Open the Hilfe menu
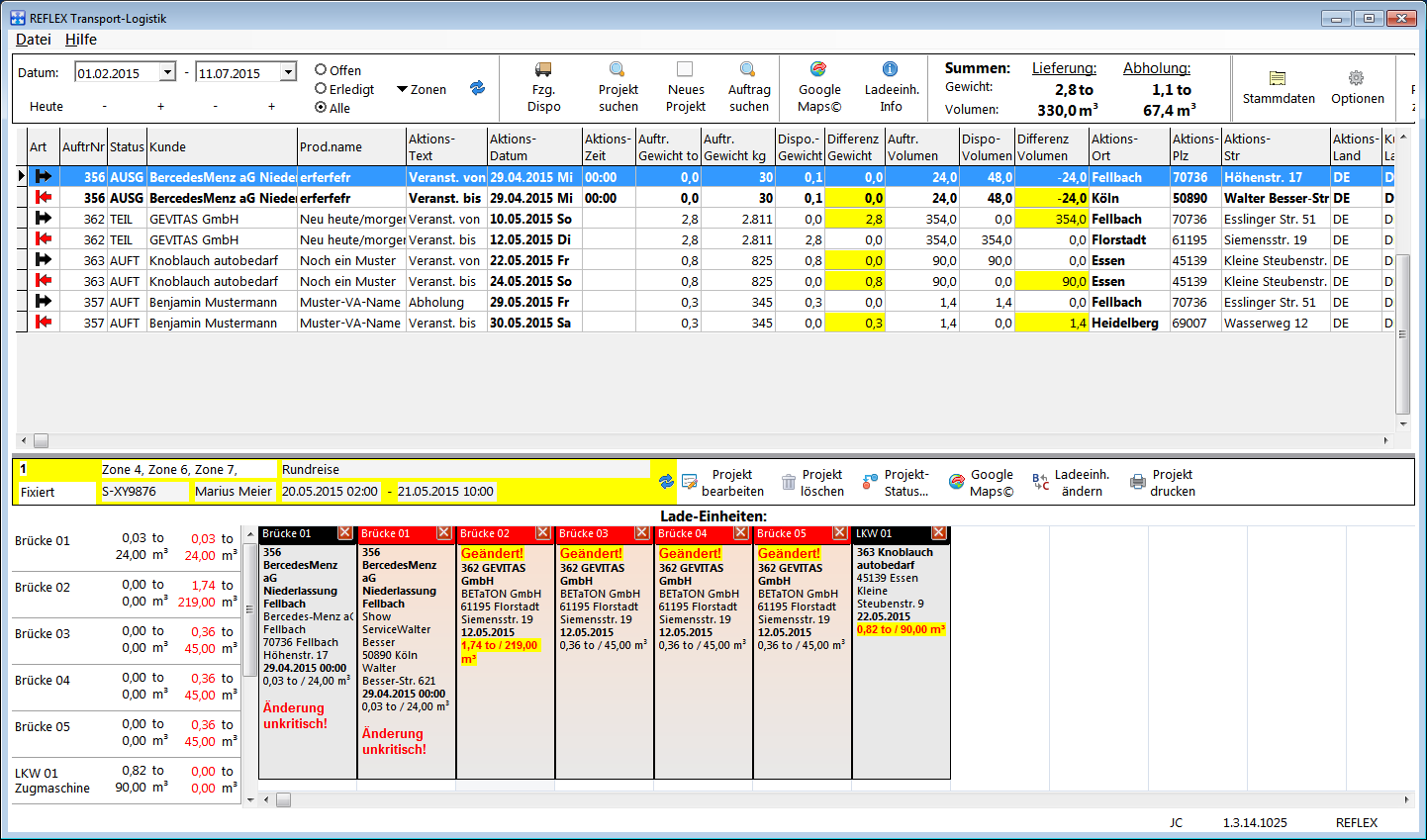This screenshot has height=840, width=1427. click(81, 40)
